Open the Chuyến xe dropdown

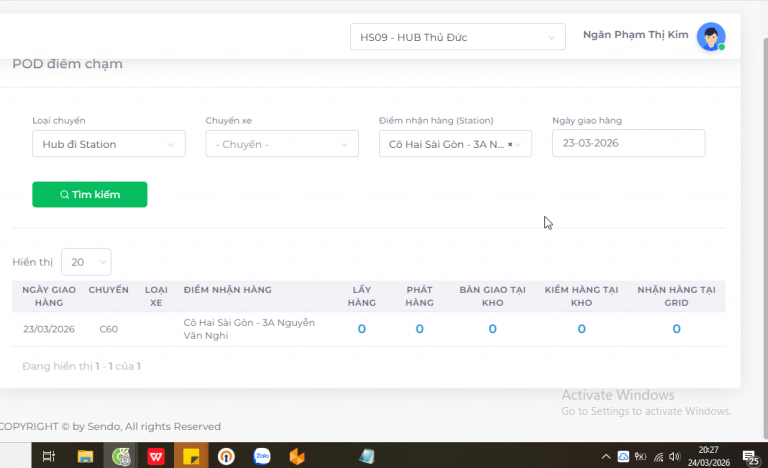tap(282, 144)
